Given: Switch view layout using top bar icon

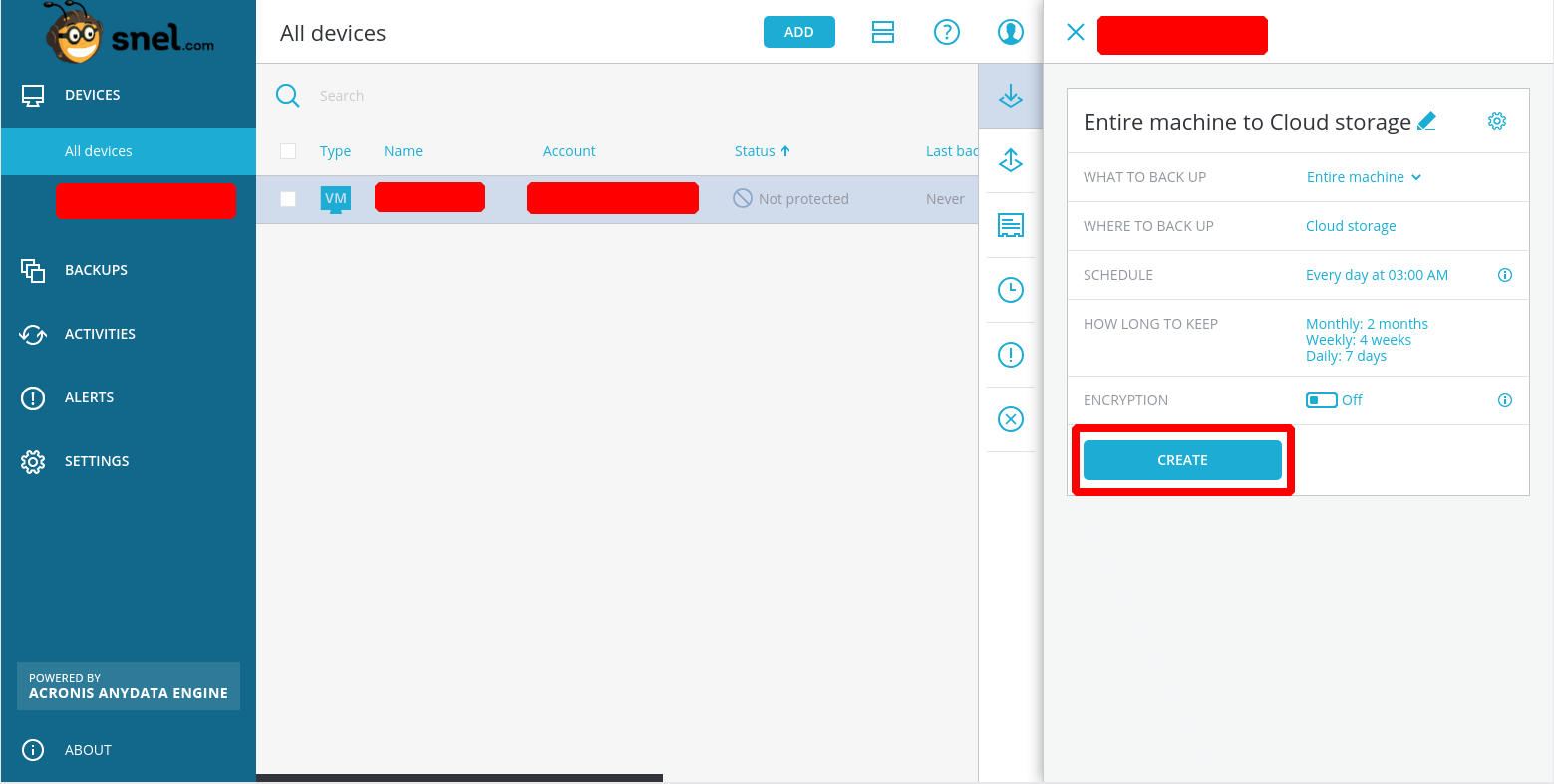Looking at the screenshot, I should click(883, 32).
